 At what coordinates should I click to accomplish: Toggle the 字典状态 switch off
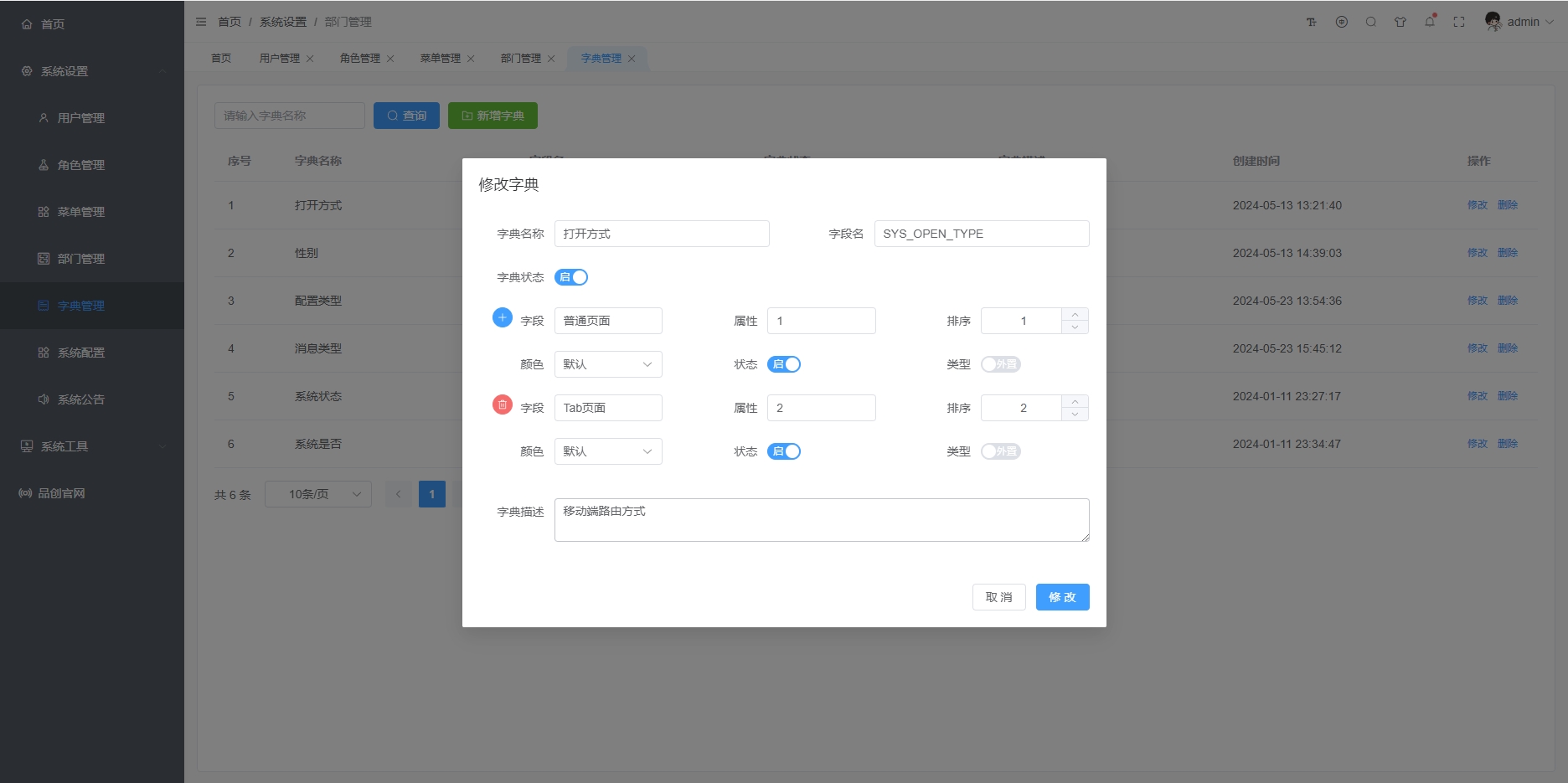[x=571, y=277]
